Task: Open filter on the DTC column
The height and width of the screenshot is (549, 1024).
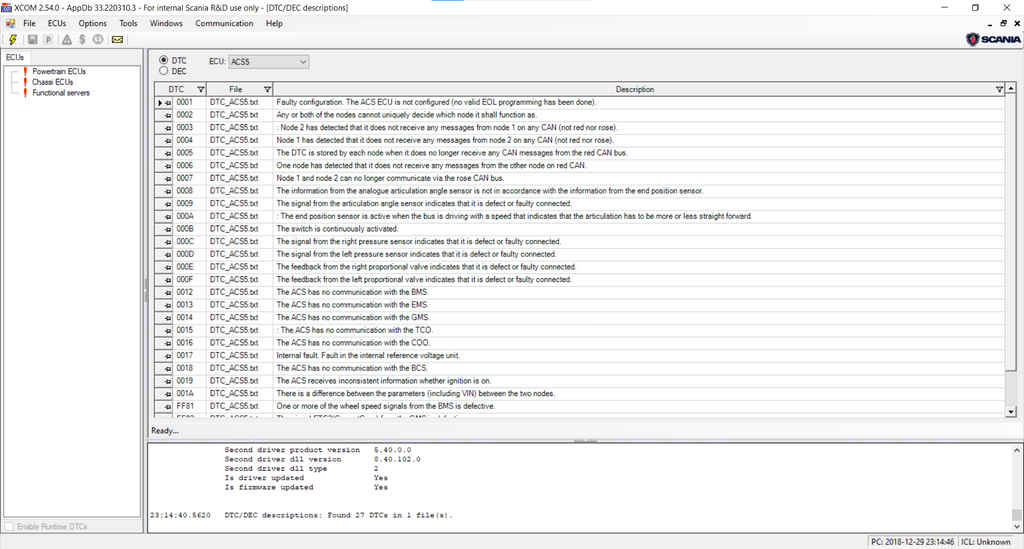Action: tap(200, 89)
